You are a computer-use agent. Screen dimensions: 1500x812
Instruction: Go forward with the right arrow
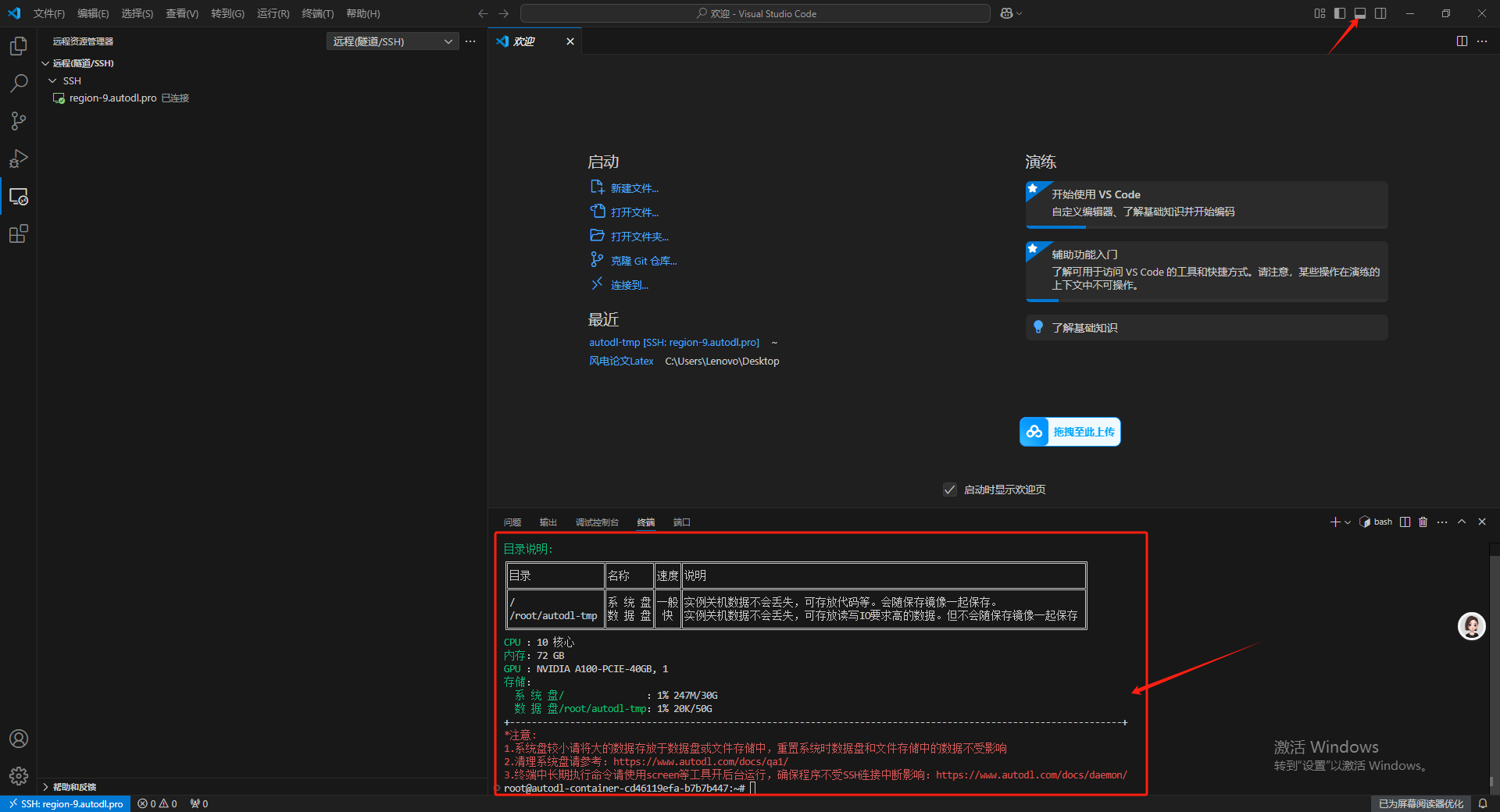click(504, 13)
